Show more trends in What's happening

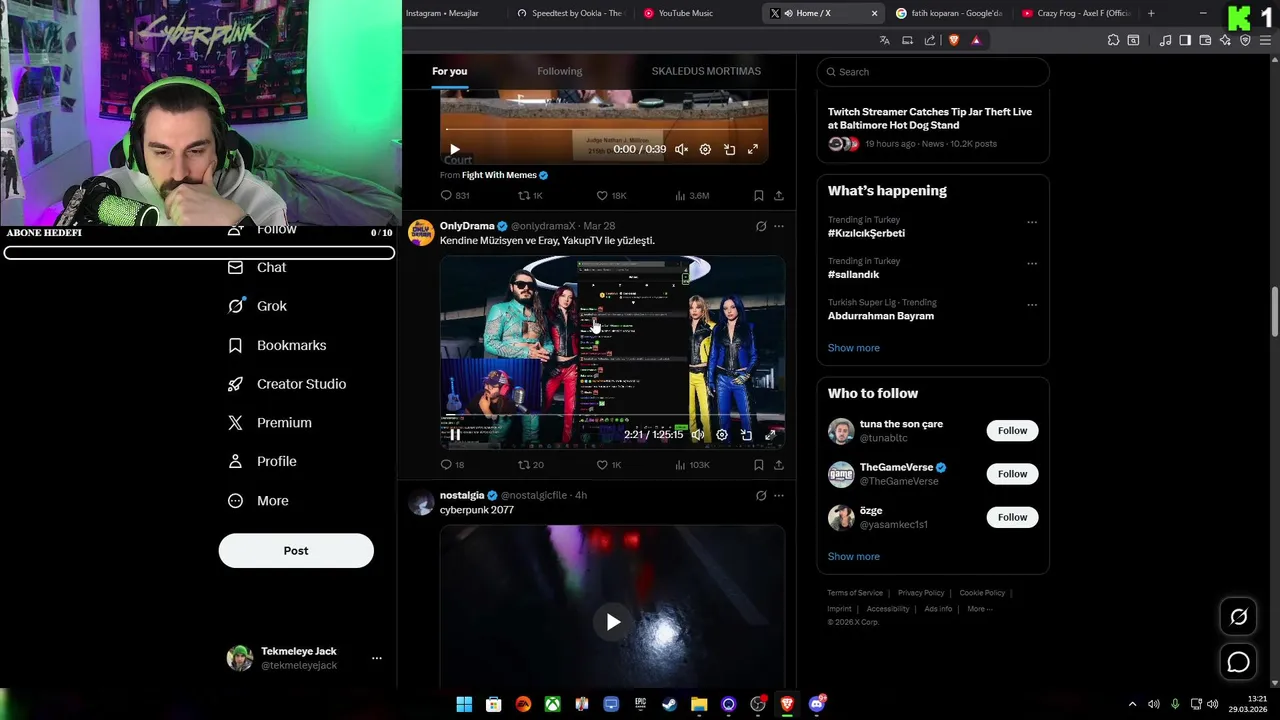click(853, 348)
